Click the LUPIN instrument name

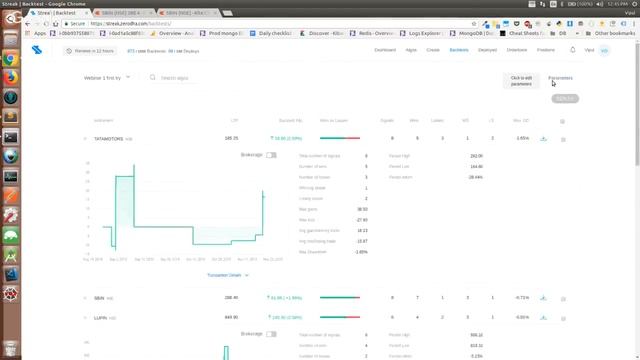(100, 318)
